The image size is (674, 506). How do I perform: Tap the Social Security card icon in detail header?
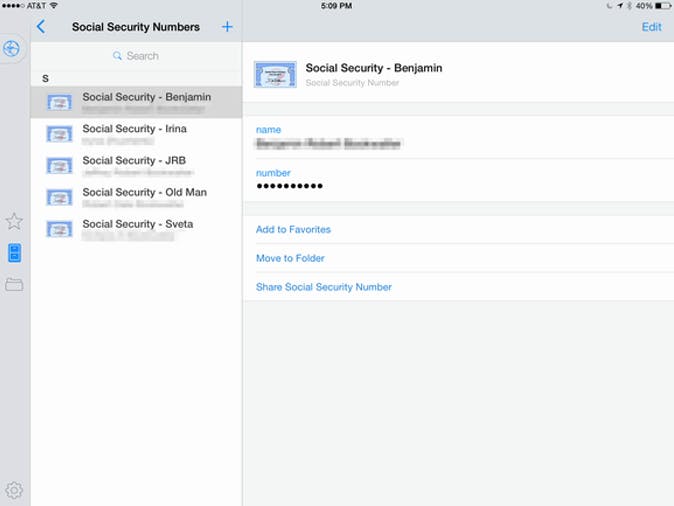point(275,75)
